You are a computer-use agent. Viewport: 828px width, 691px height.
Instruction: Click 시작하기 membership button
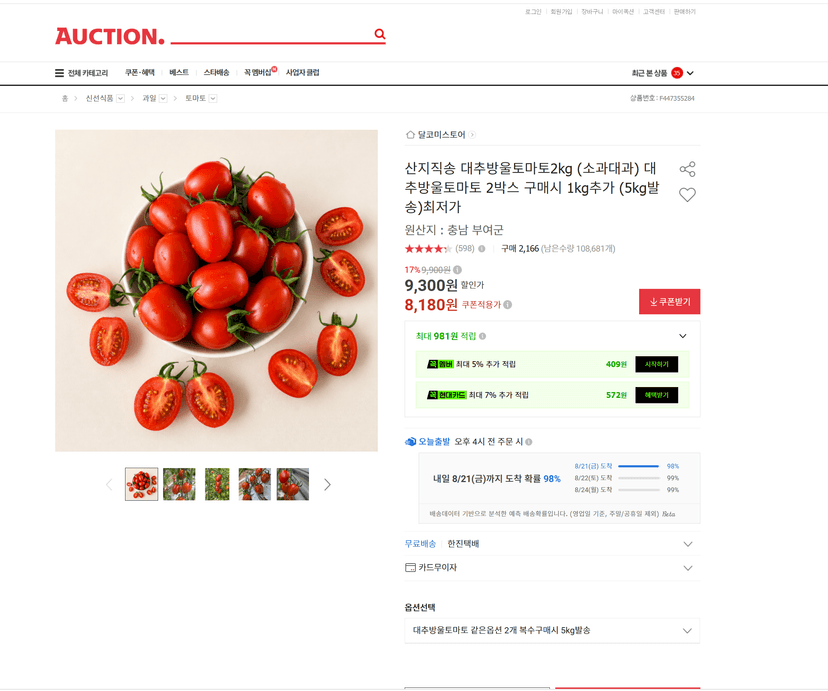656,364
